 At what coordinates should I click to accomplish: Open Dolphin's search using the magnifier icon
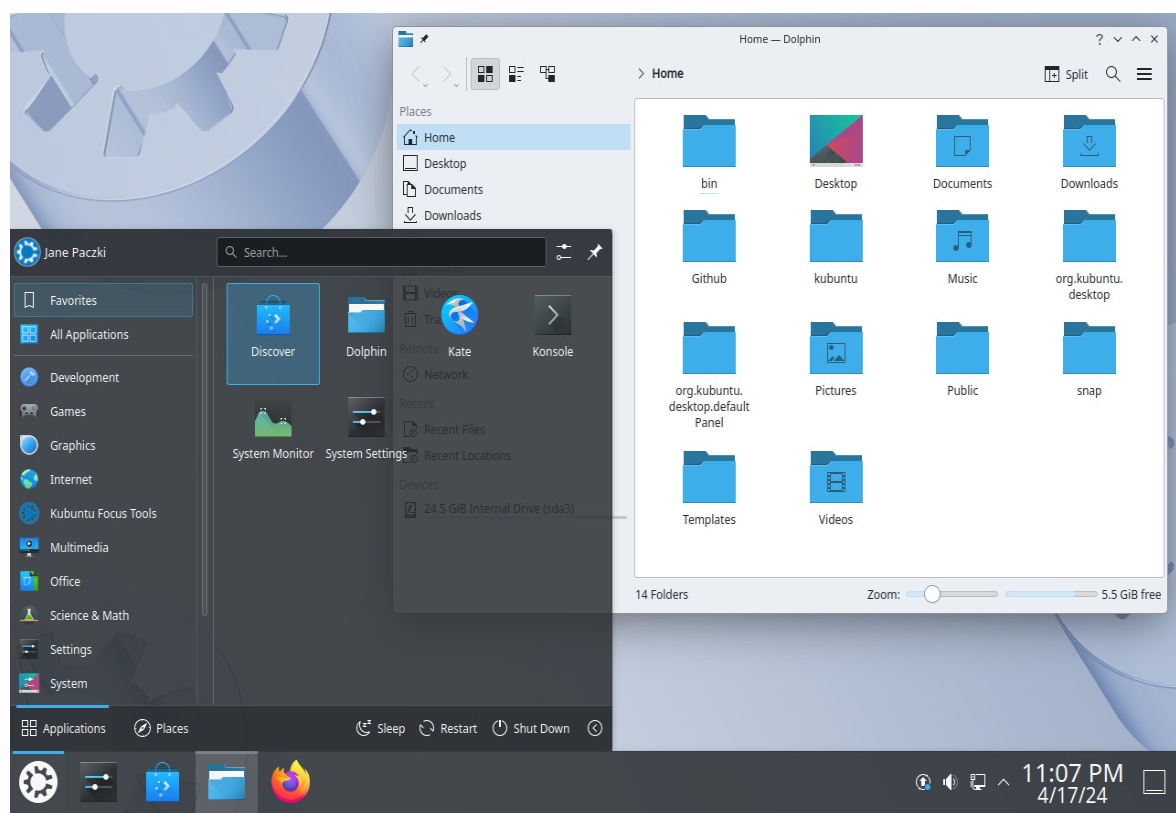pos(1113,73)
